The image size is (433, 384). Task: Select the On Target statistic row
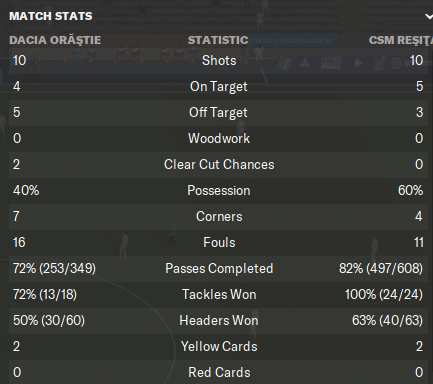point(218,87)
